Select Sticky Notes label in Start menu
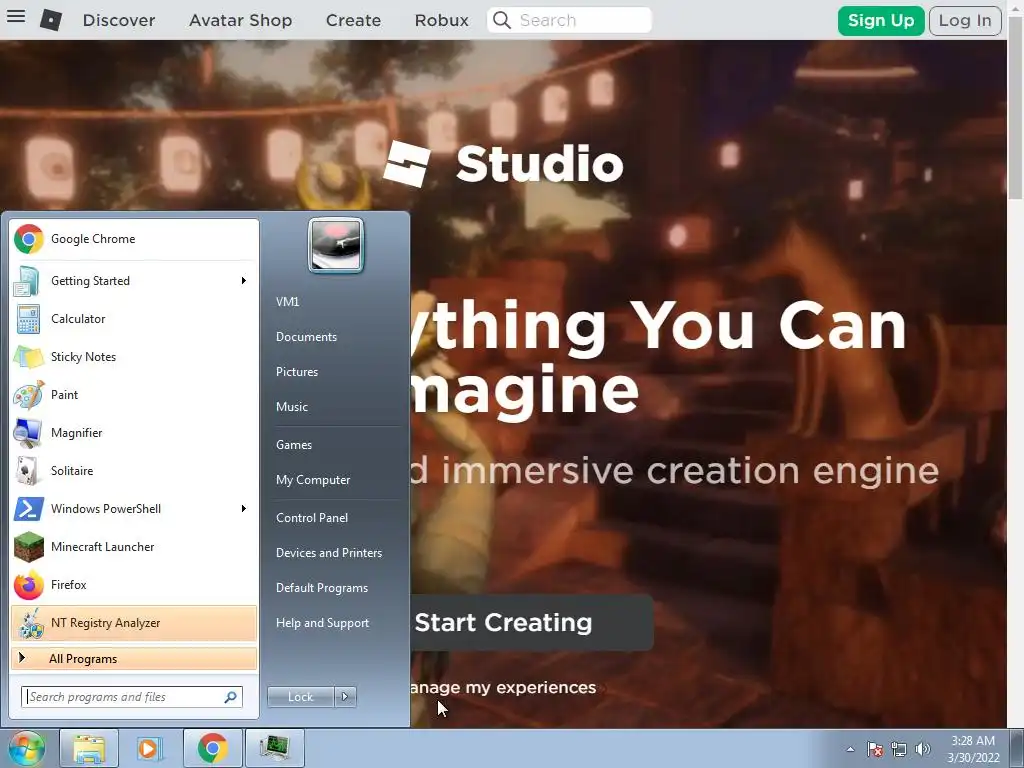This screenshot has width=1024, height=768. [84, 357]
